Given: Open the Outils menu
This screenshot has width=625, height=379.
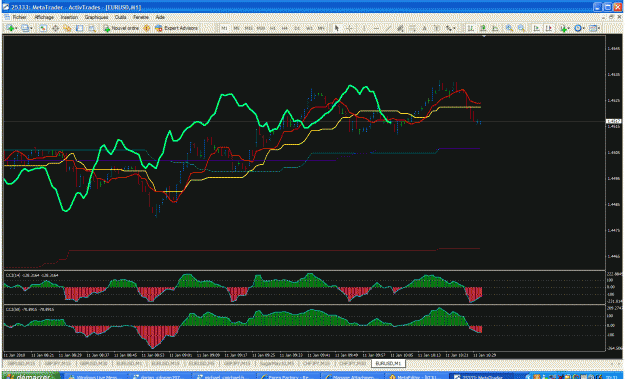Looking at the screenshot, I should point(120,17).
